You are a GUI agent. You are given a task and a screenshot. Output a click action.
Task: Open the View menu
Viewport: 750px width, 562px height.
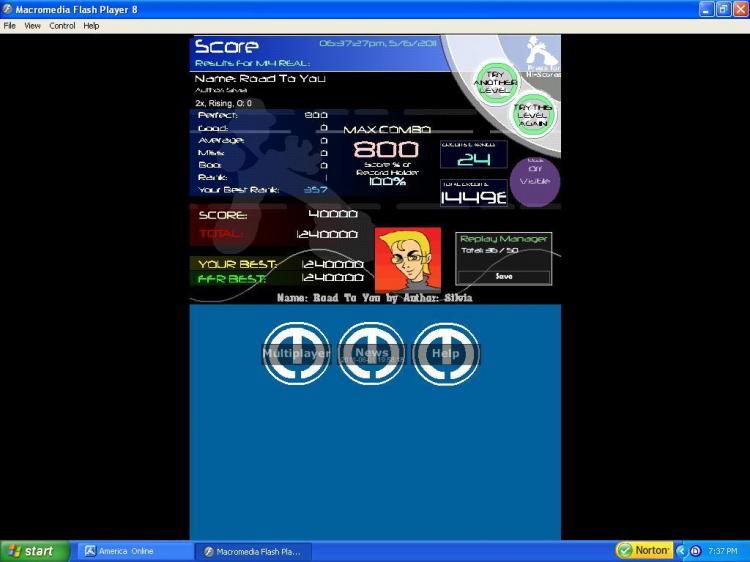click(x=33, y=26)
